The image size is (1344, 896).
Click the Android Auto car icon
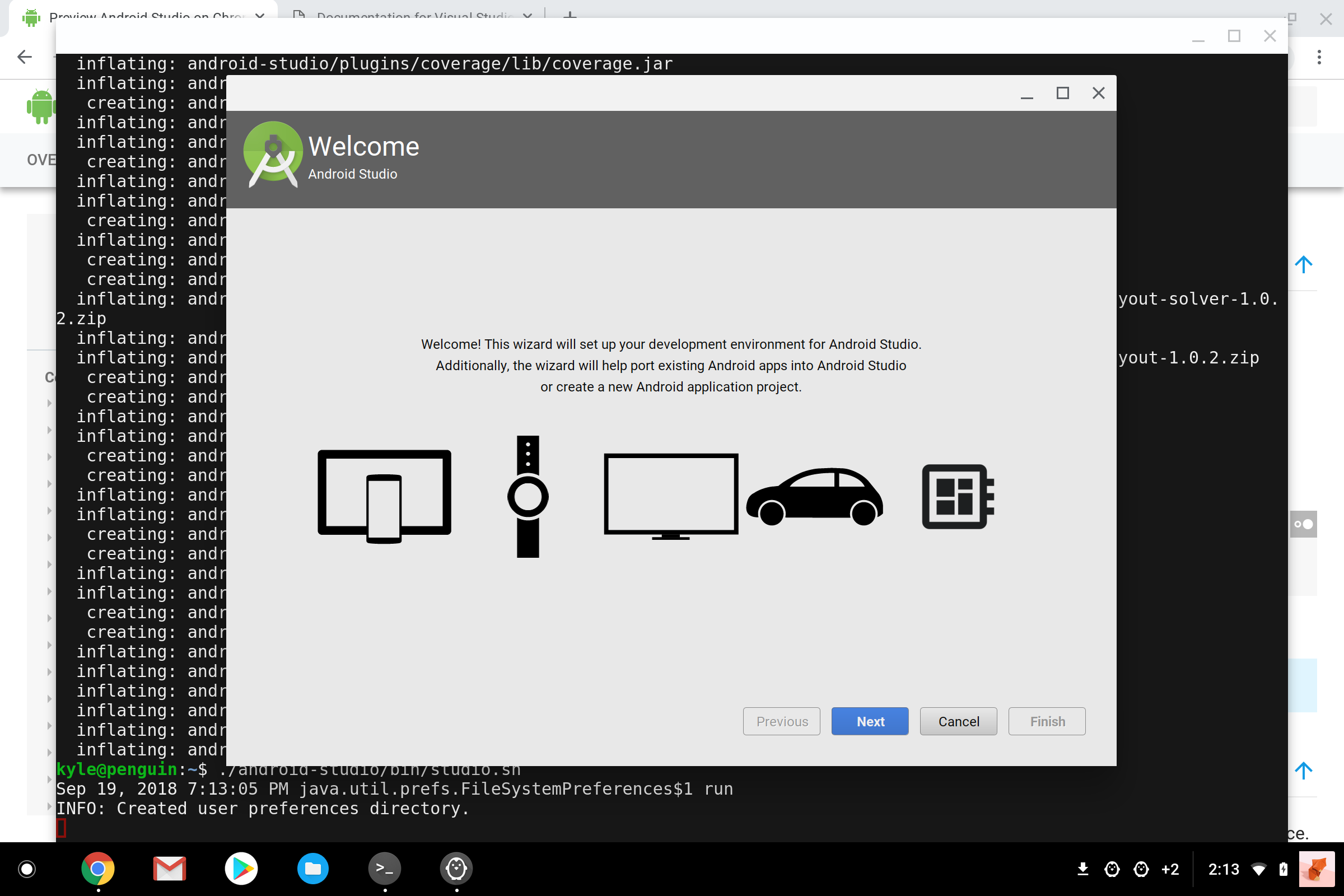(x=814, y=497)
